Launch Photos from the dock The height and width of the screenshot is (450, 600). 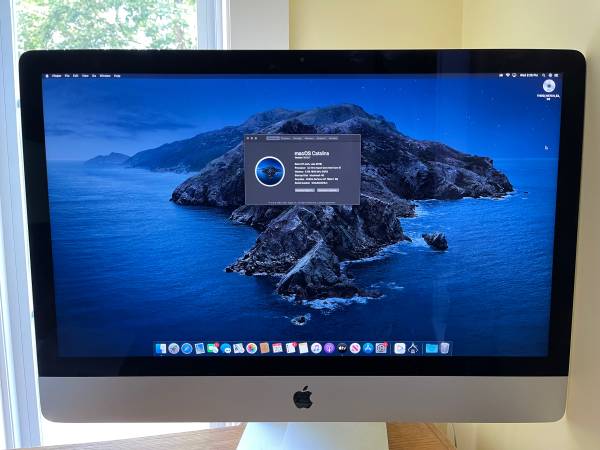[x=251, y=348]
